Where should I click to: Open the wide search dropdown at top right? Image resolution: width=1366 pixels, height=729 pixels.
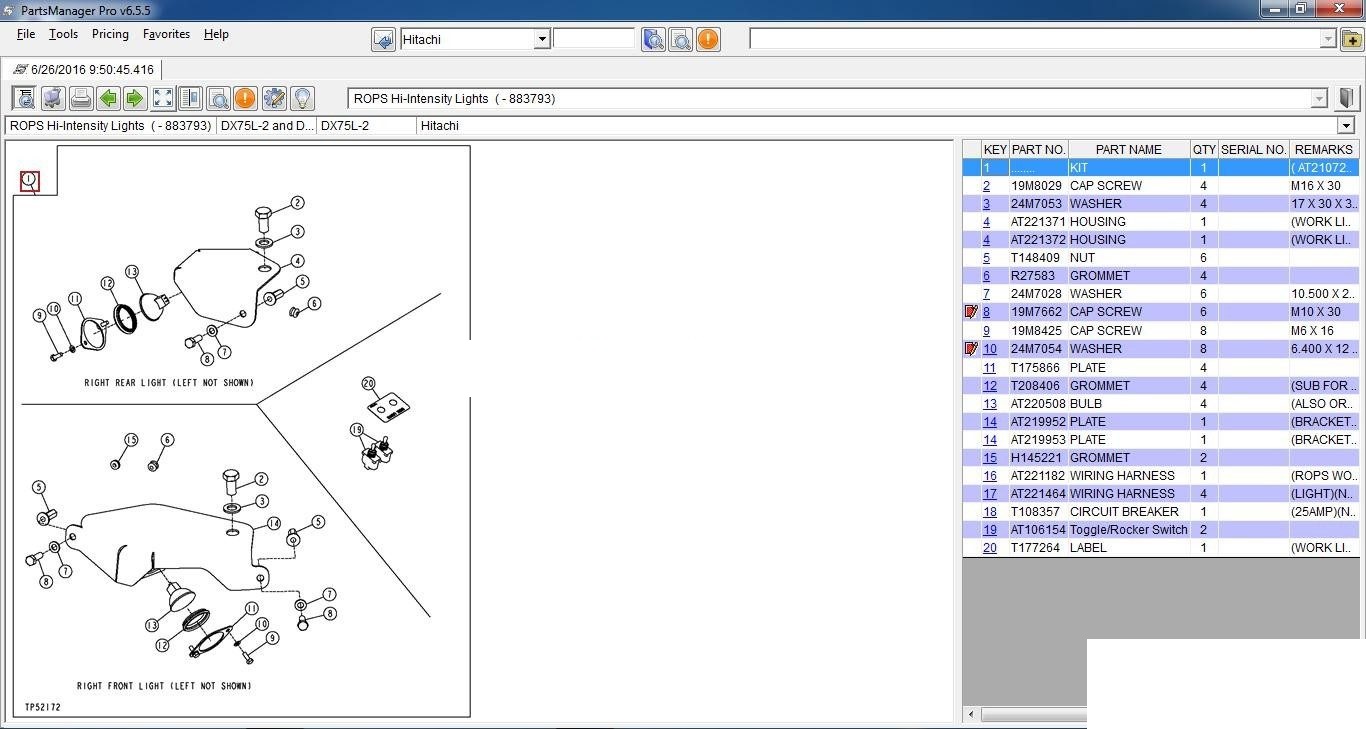(x=1327, y=39)
